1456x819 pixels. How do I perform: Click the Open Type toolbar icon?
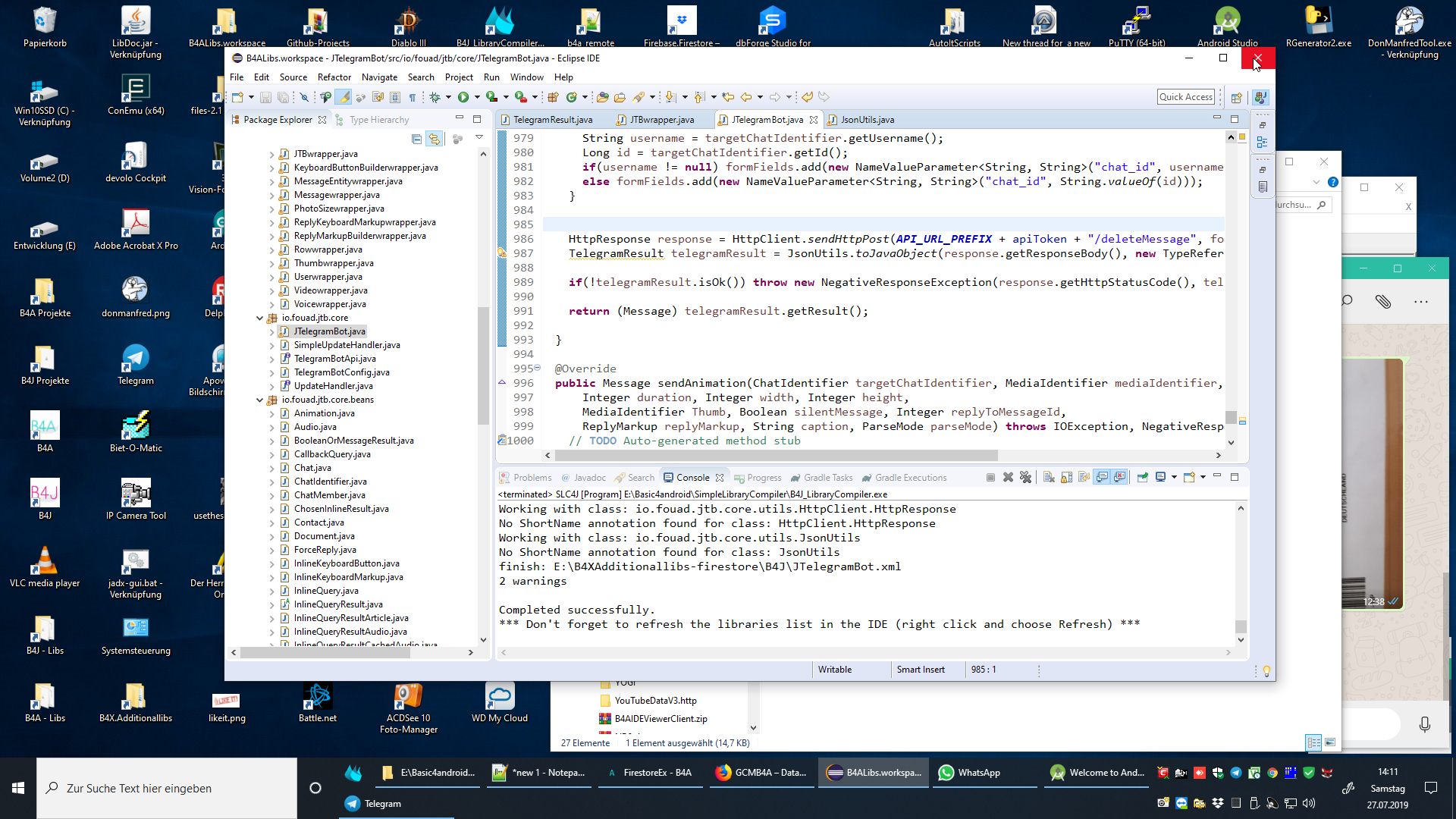603,97
